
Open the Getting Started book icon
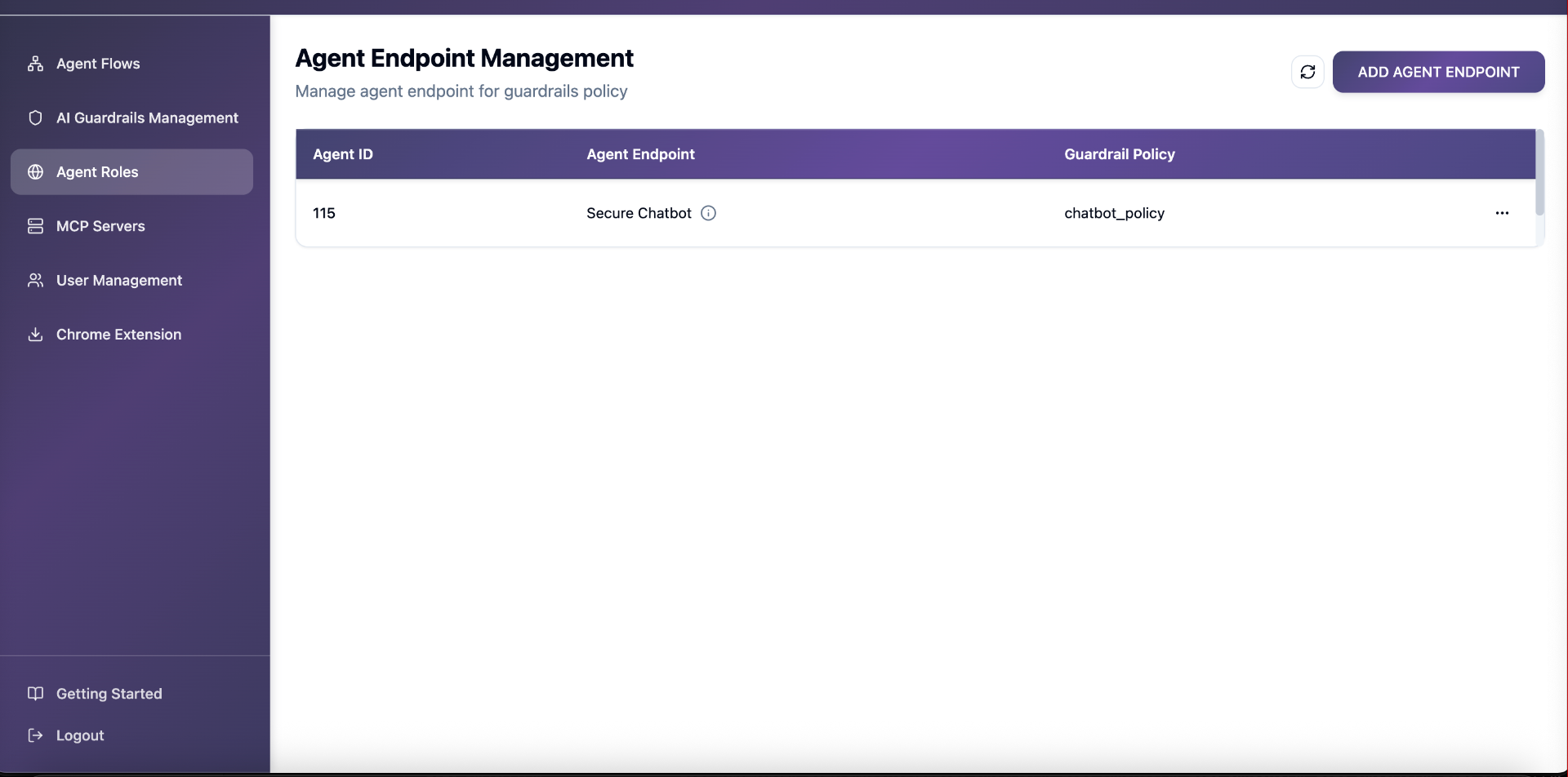pyautogui.click(x=36, y=693)
